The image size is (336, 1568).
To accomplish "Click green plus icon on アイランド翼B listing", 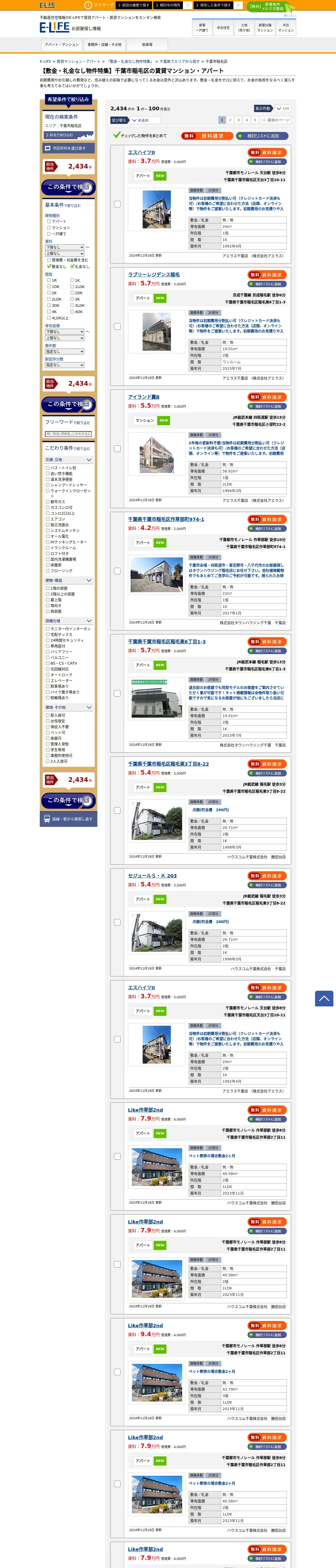I will coord(251,407).
